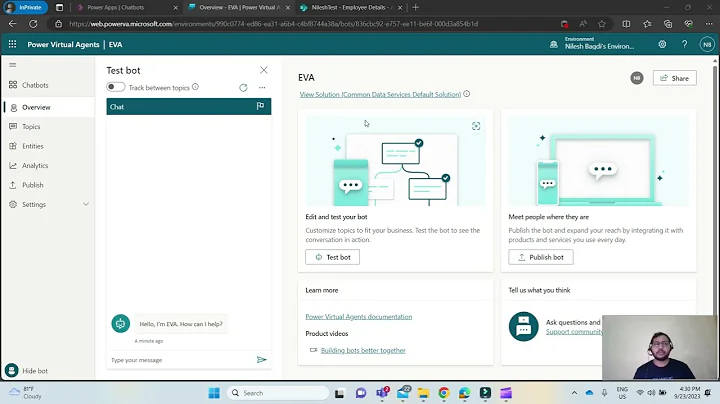Open the help question mark icon
Screen dimensions: 720x404
click(x=685, y=44)
